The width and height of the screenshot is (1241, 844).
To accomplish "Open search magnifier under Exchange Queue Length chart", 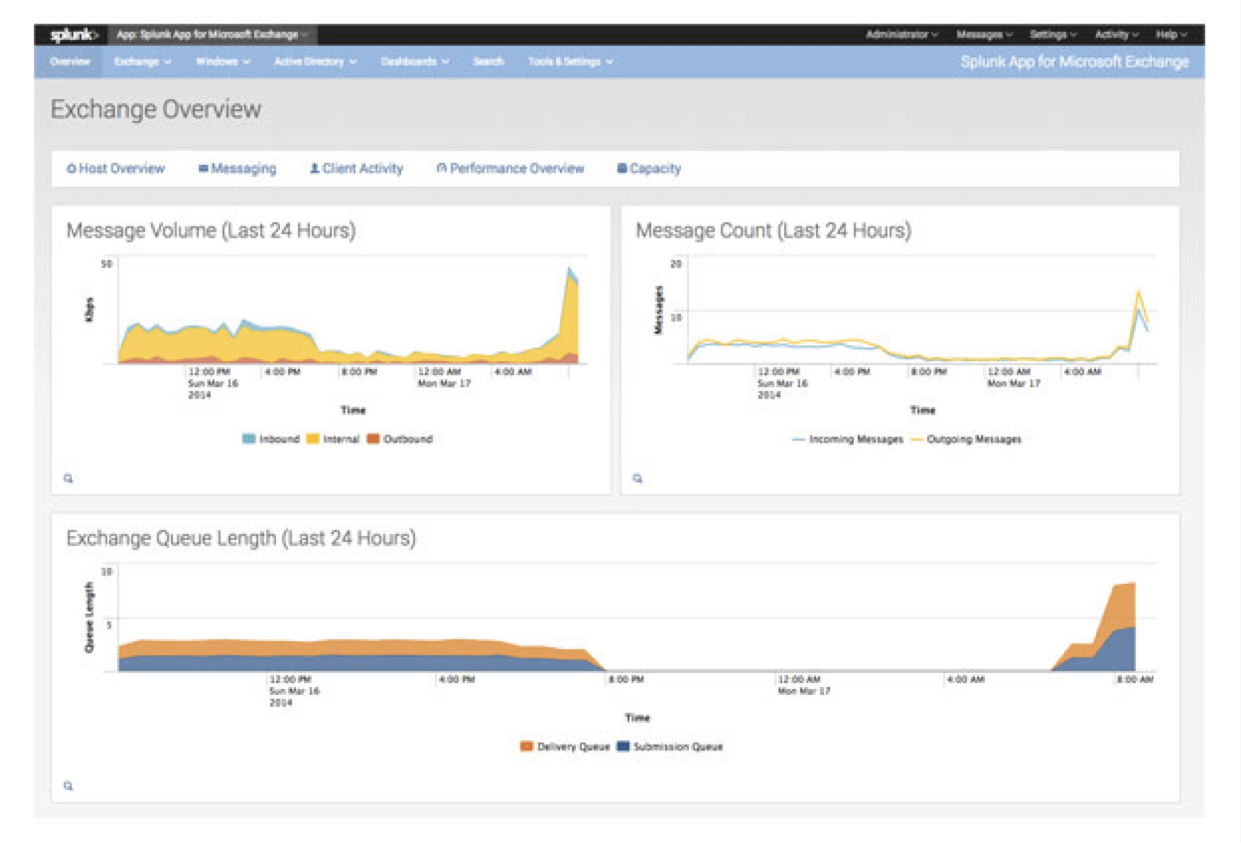I will [69, 786].
